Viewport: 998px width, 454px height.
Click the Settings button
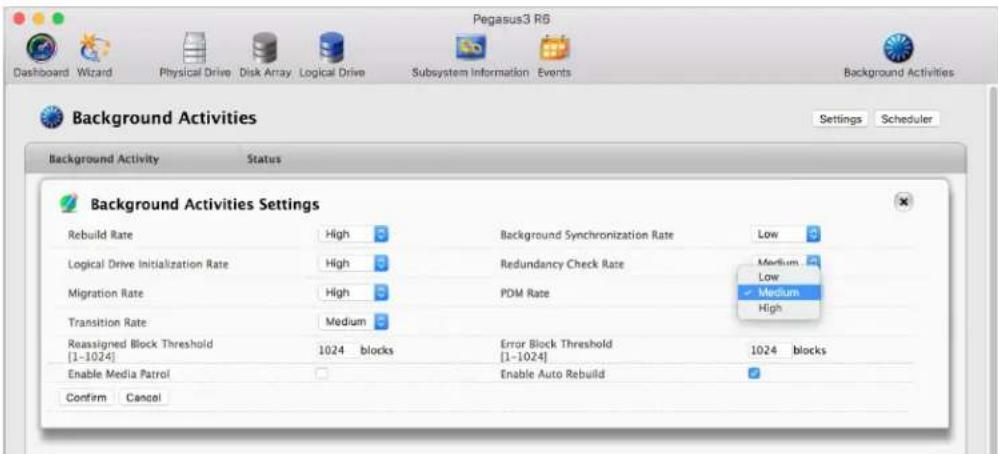[840, 119]
